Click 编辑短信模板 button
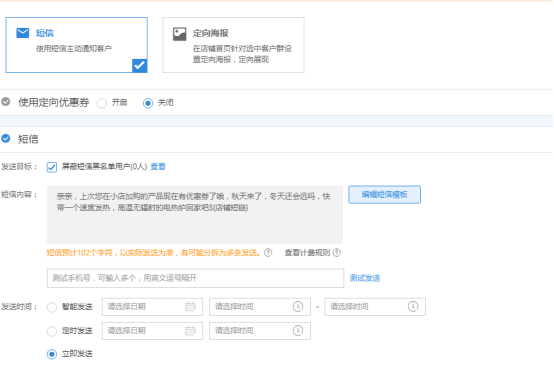 coord(384,195)
